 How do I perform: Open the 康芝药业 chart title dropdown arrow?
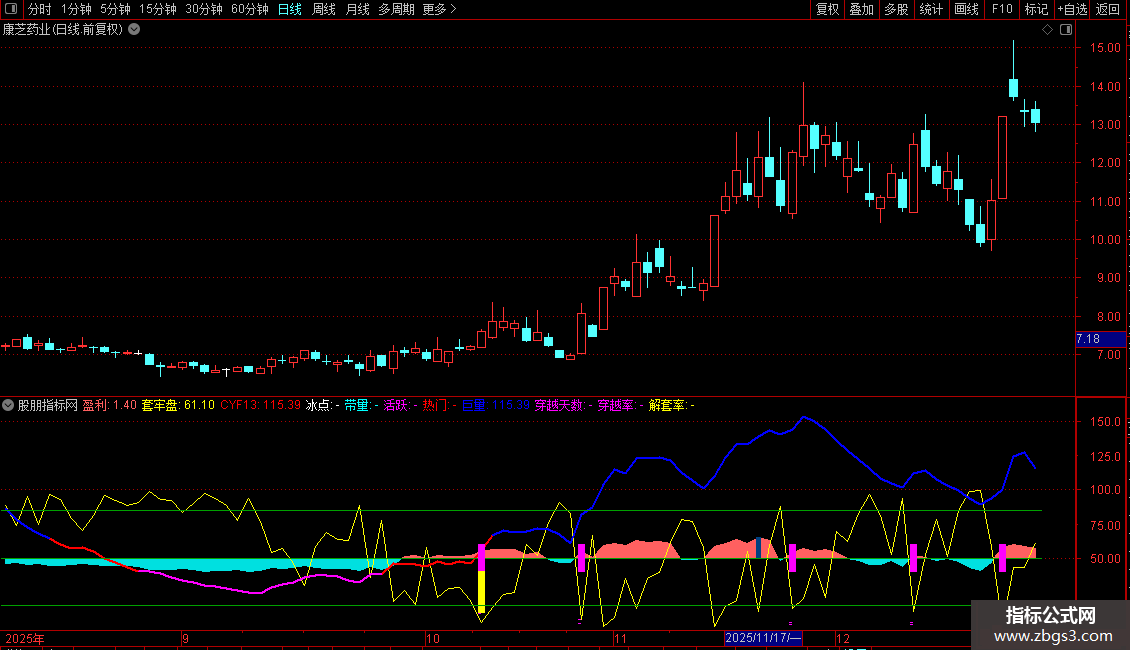[134, 30]
